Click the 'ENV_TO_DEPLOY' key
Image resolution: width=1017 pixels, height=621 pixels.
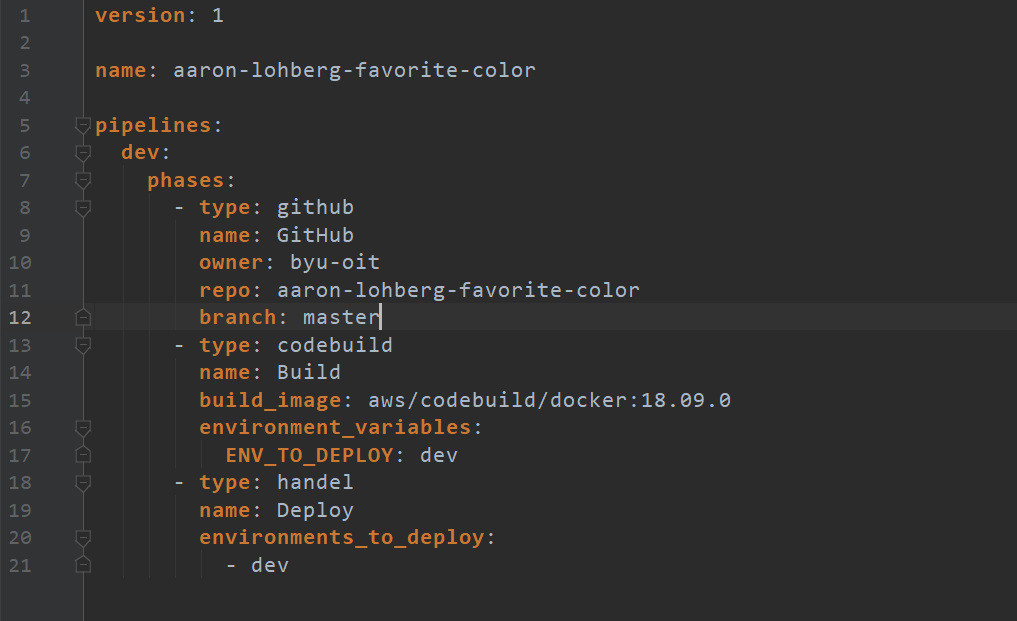(x=309, y=456)
